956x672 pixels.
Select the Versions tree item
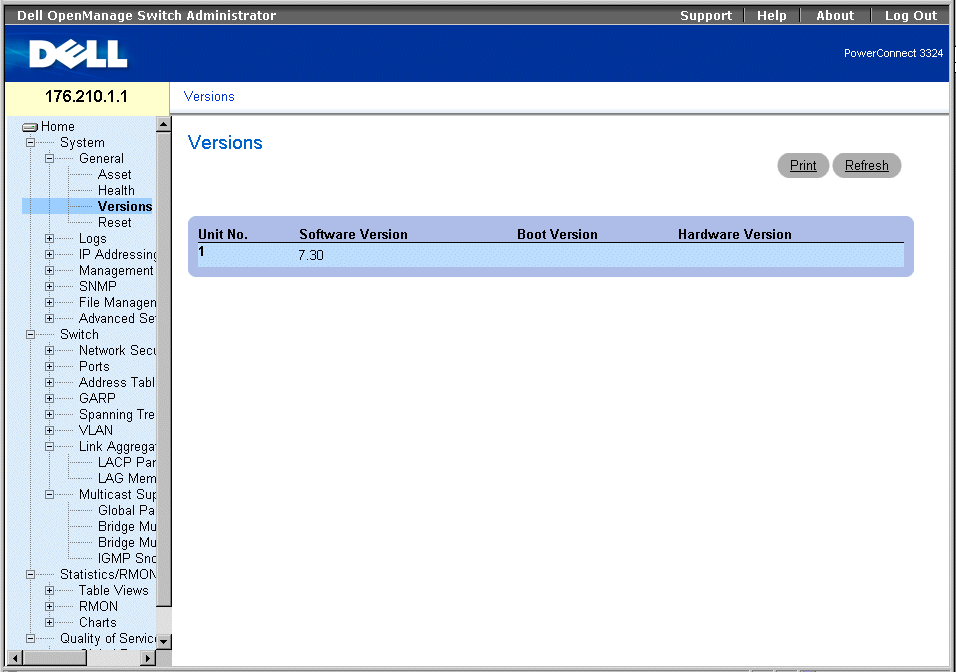point(125,207)
